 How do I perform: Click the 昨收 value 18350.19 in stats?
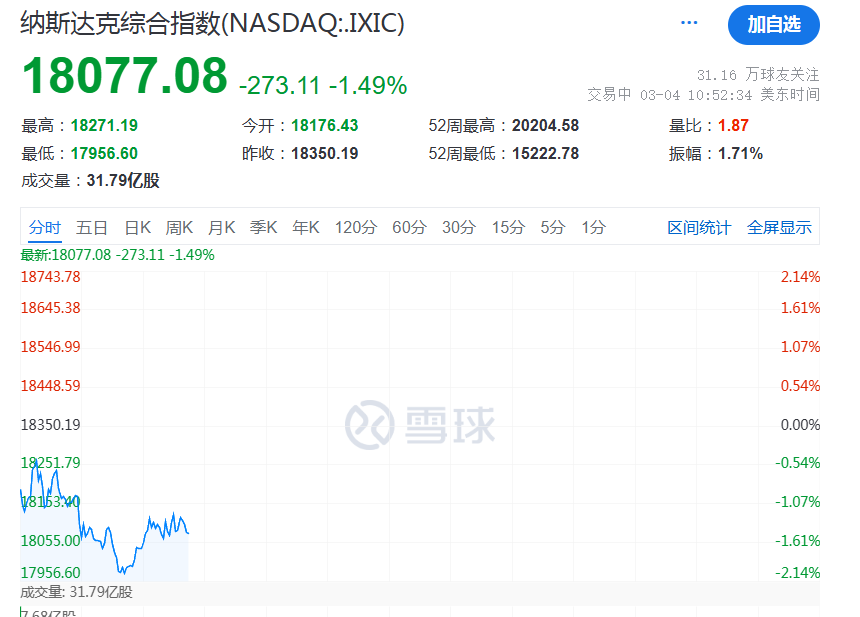325,154
